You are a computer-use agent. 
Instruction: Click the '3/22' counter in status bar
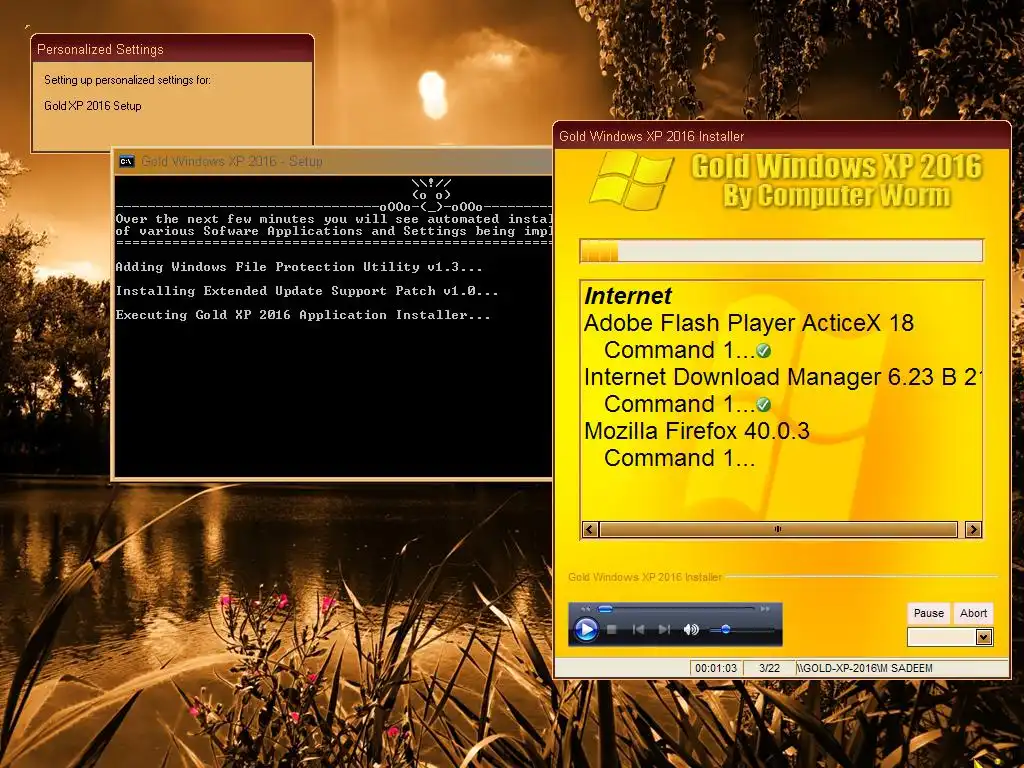769,668
